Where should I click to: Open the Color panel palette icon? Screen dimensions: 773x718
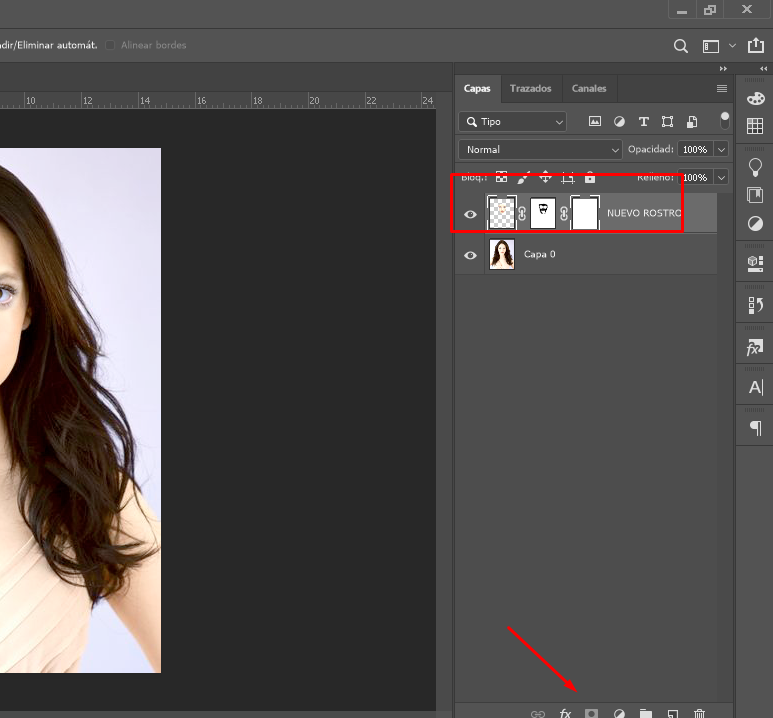click(755, 97)
